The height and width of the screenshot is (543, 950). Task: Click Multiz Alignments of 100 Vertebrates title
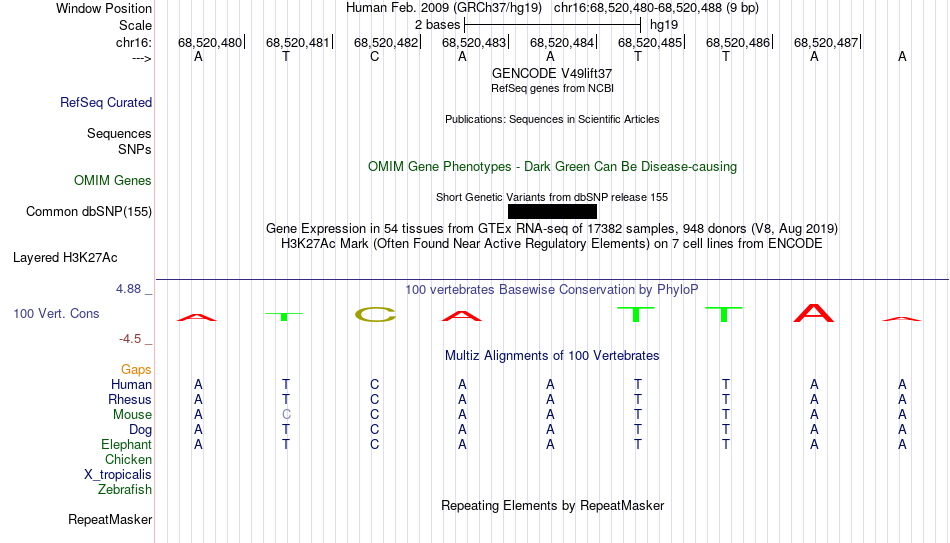click(552, 356)
